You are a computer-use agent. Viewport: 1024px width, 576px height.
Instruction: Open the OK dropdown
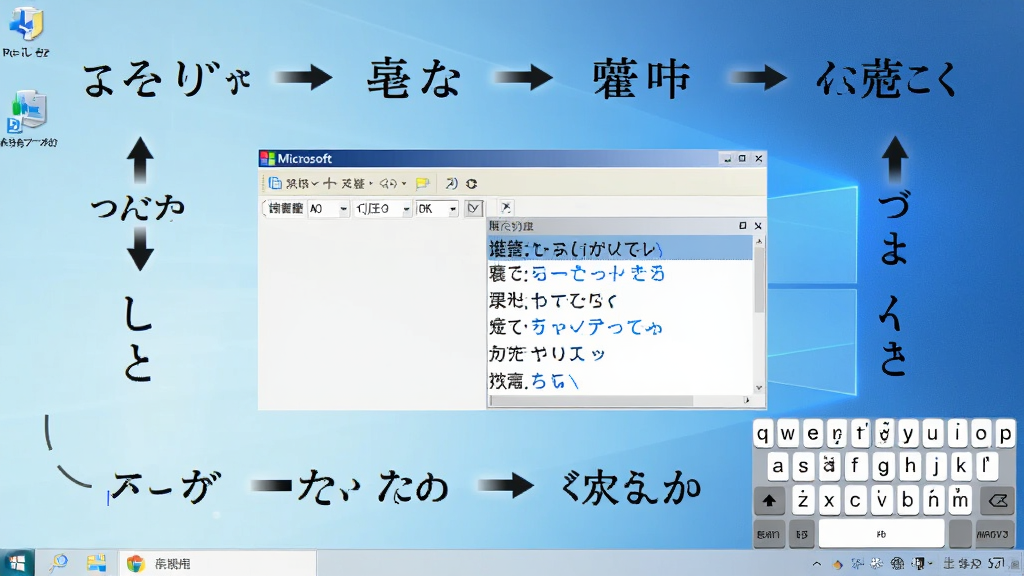(437, 208)
